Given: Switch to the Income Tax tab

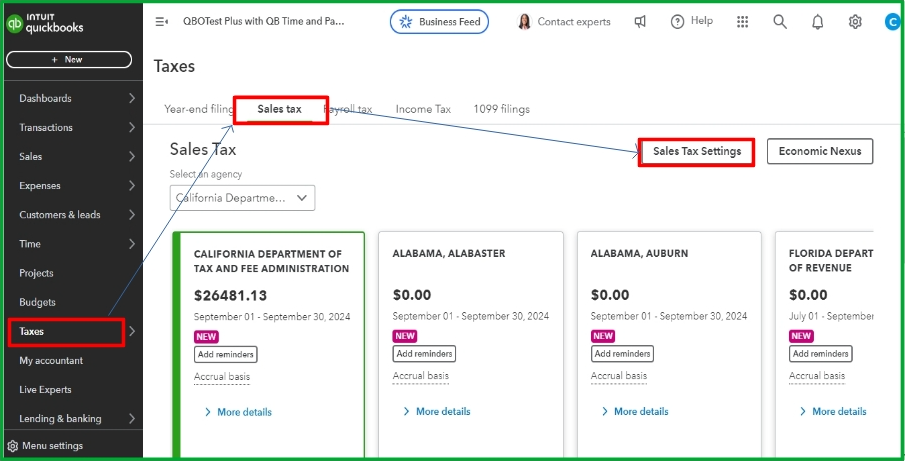Looking at the screenshot, I should pyautogui.click(x=423, y=109).
